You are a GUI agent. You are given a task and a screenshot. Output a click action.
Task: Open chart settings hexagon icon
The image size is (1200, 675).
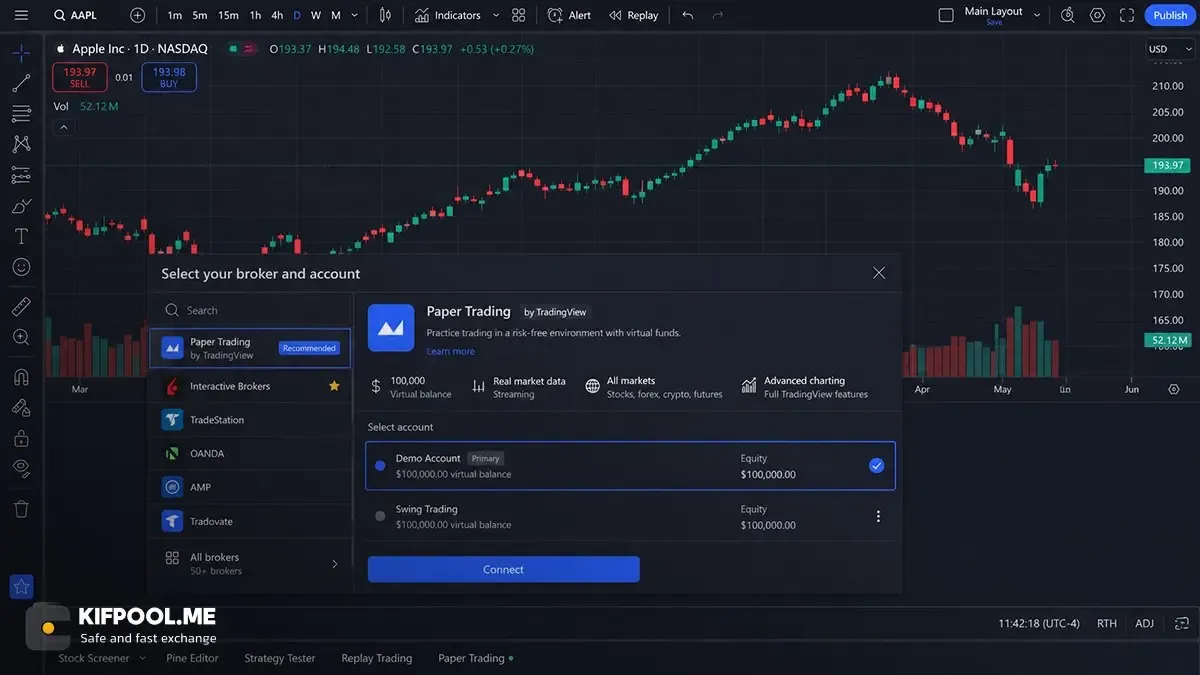[x=1098, y=15]
